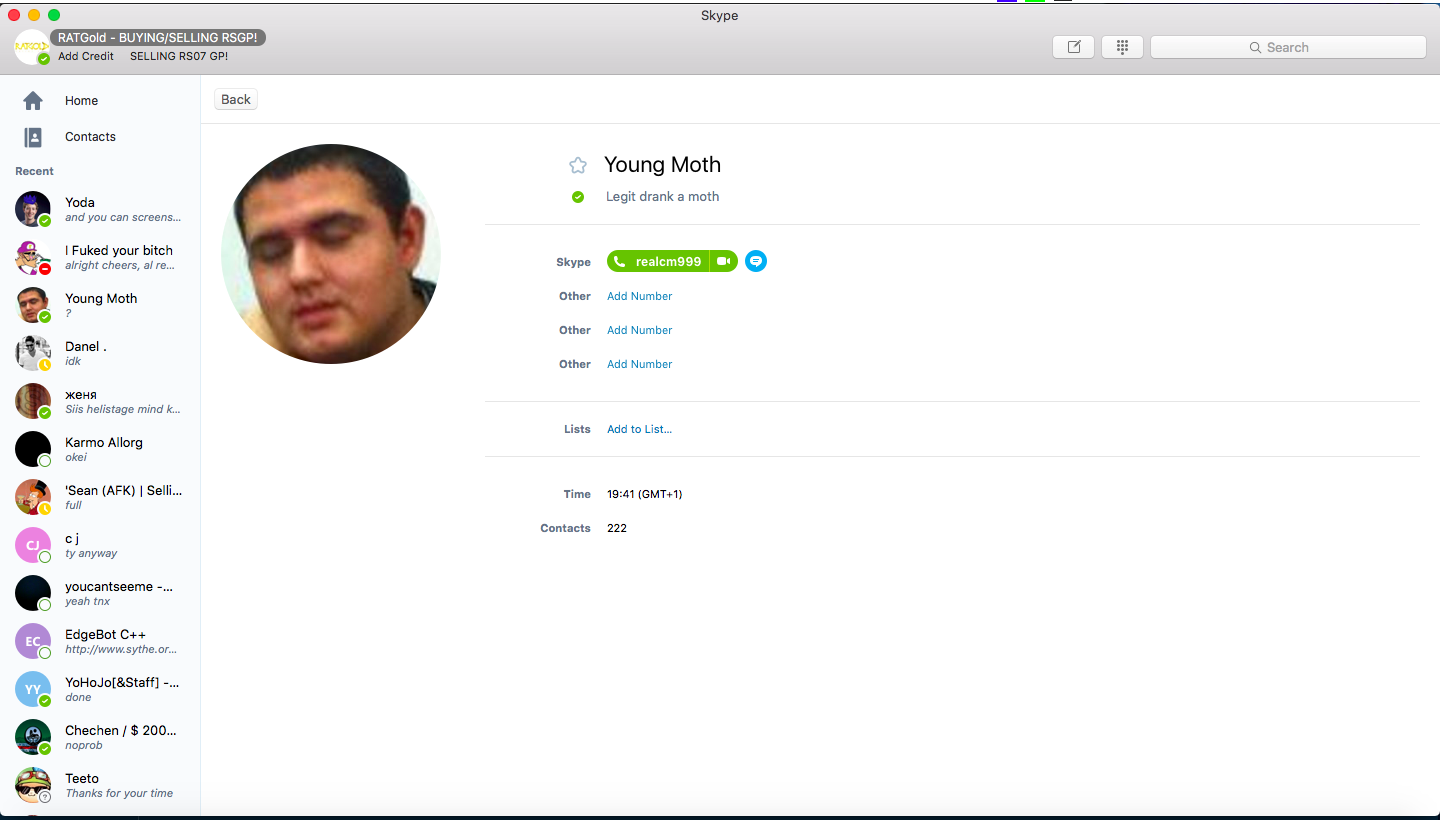Open the Contacts address book icon
Screen dimensions: 1440x820
(x=33, y=137)
